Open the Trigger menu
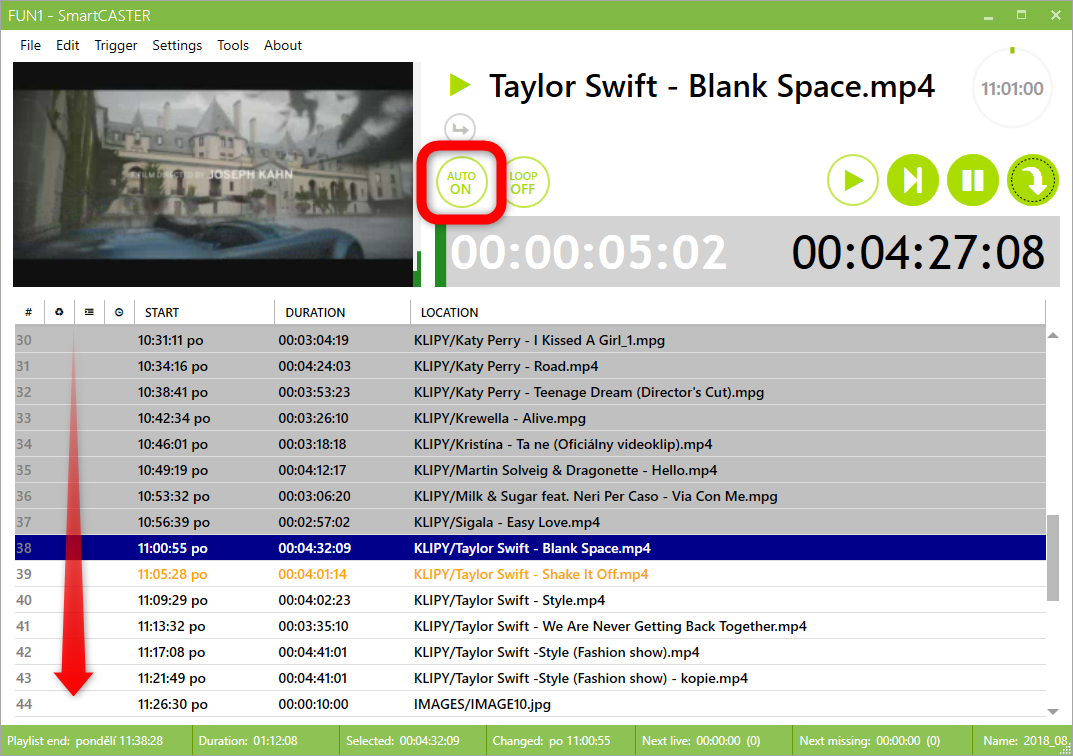 coord(116,45)
